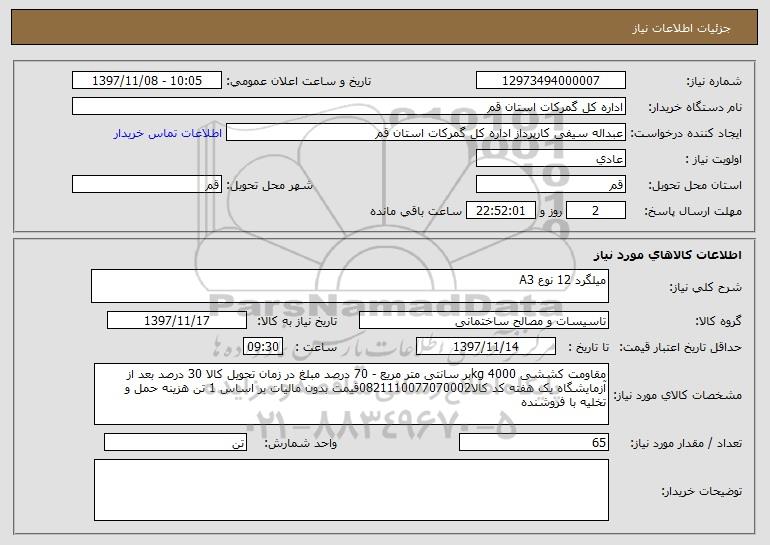Select the public announcement date field 1397/11/08 - 10:05
The width and height of the screenshot is (770, 545).
coord(147,81)
